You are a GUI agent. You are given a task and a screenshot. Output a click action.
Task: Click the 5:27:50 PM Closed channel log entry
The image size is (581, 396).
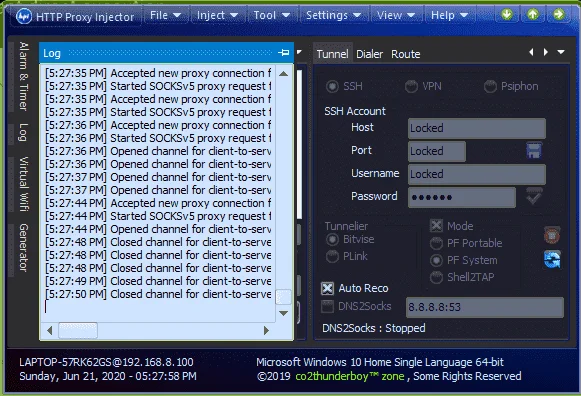point(158,294)
